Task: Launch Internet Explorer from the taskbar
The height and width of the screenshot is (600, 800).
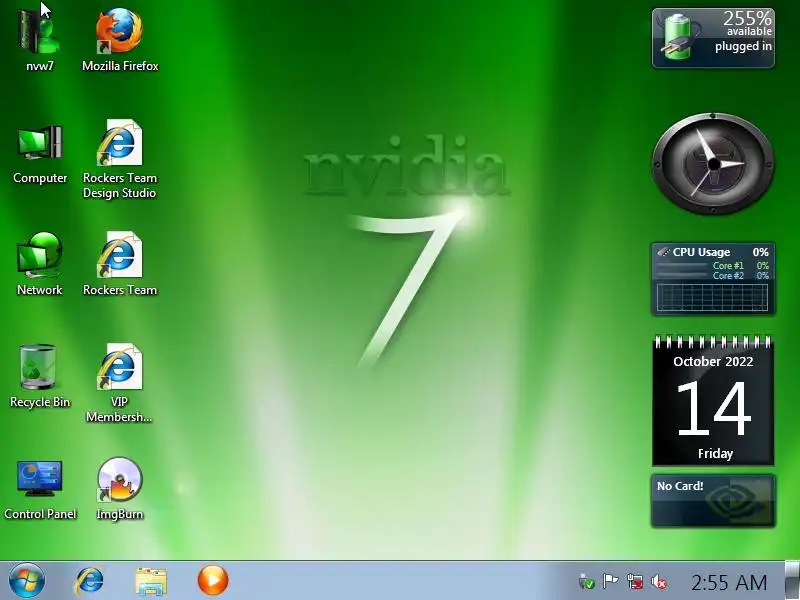Action: 90,581
